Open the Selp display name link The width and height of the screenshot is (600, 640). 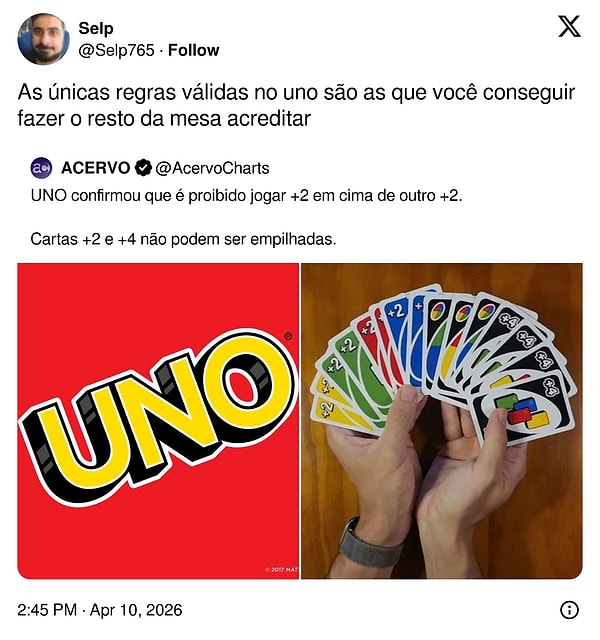[96, 28]
